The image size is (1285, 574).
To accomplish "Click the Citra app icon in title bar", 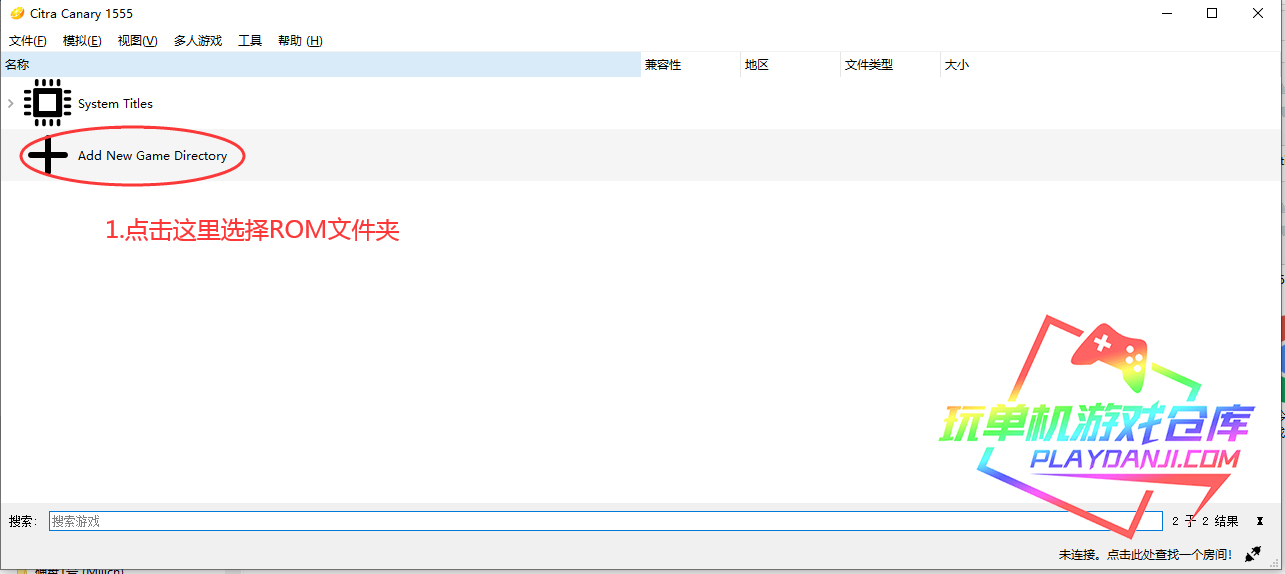I will (17, 14).
